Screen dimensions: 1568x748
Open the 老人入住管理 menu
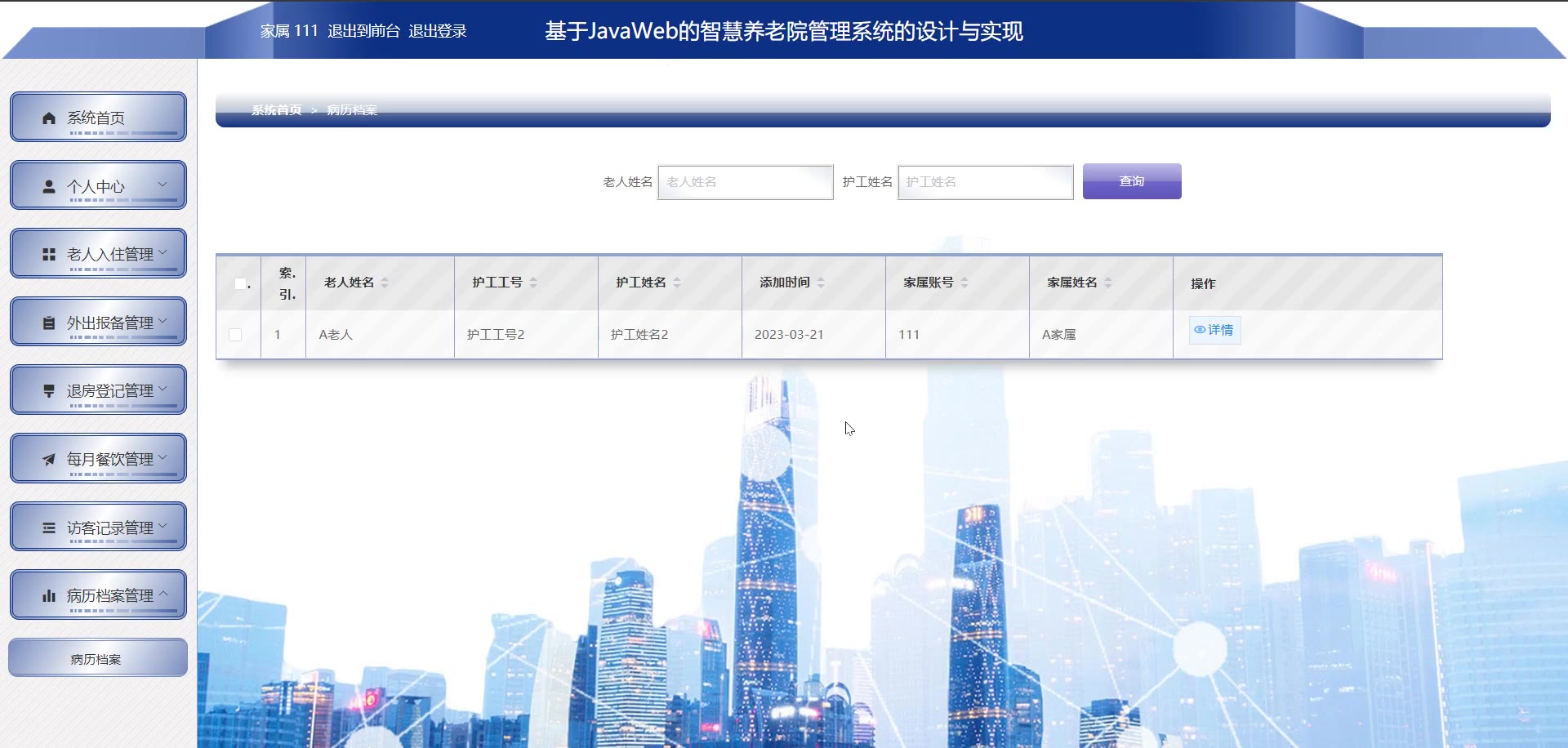click(98, 253)
